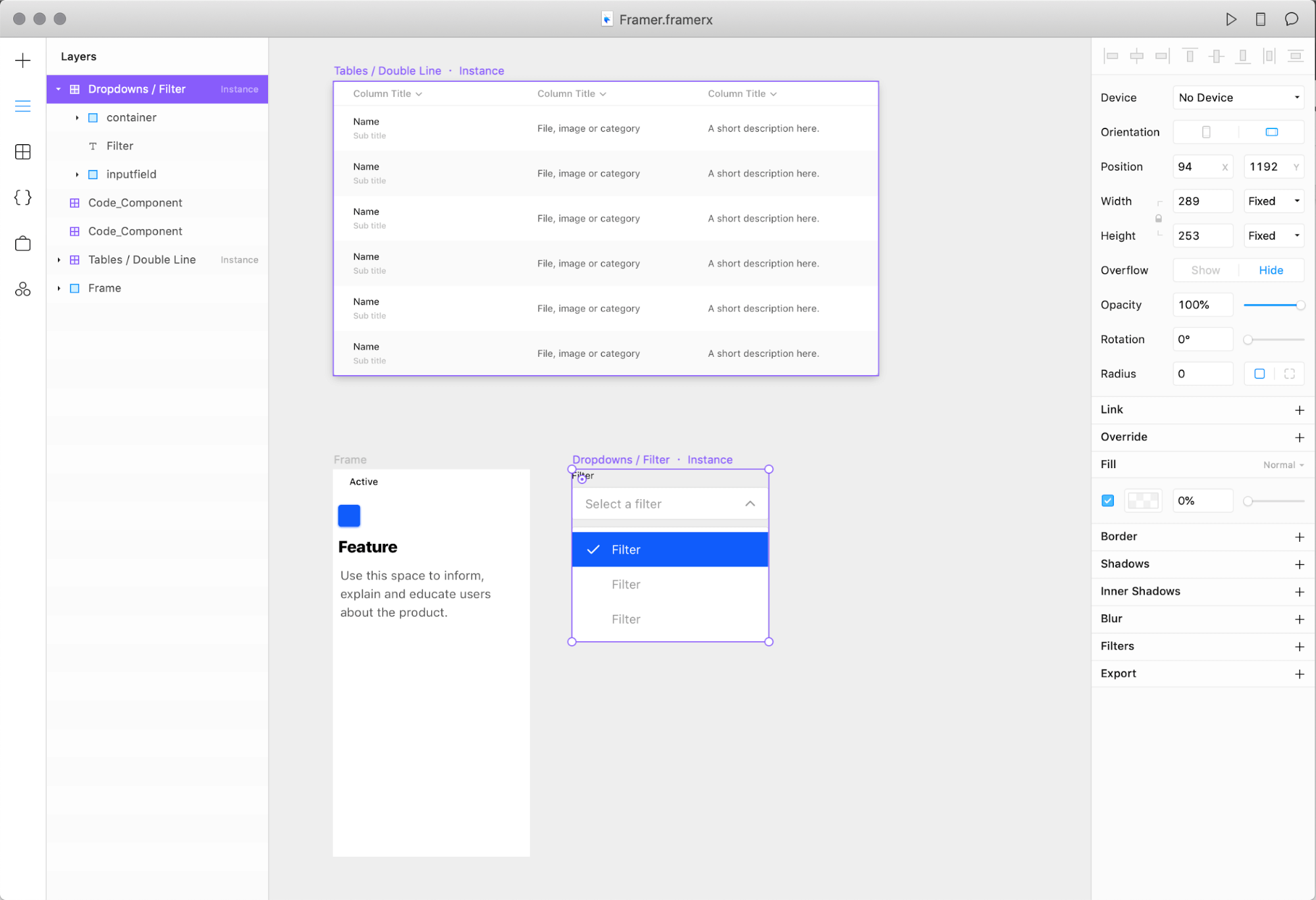Add a Border with the plus button

1299,537
